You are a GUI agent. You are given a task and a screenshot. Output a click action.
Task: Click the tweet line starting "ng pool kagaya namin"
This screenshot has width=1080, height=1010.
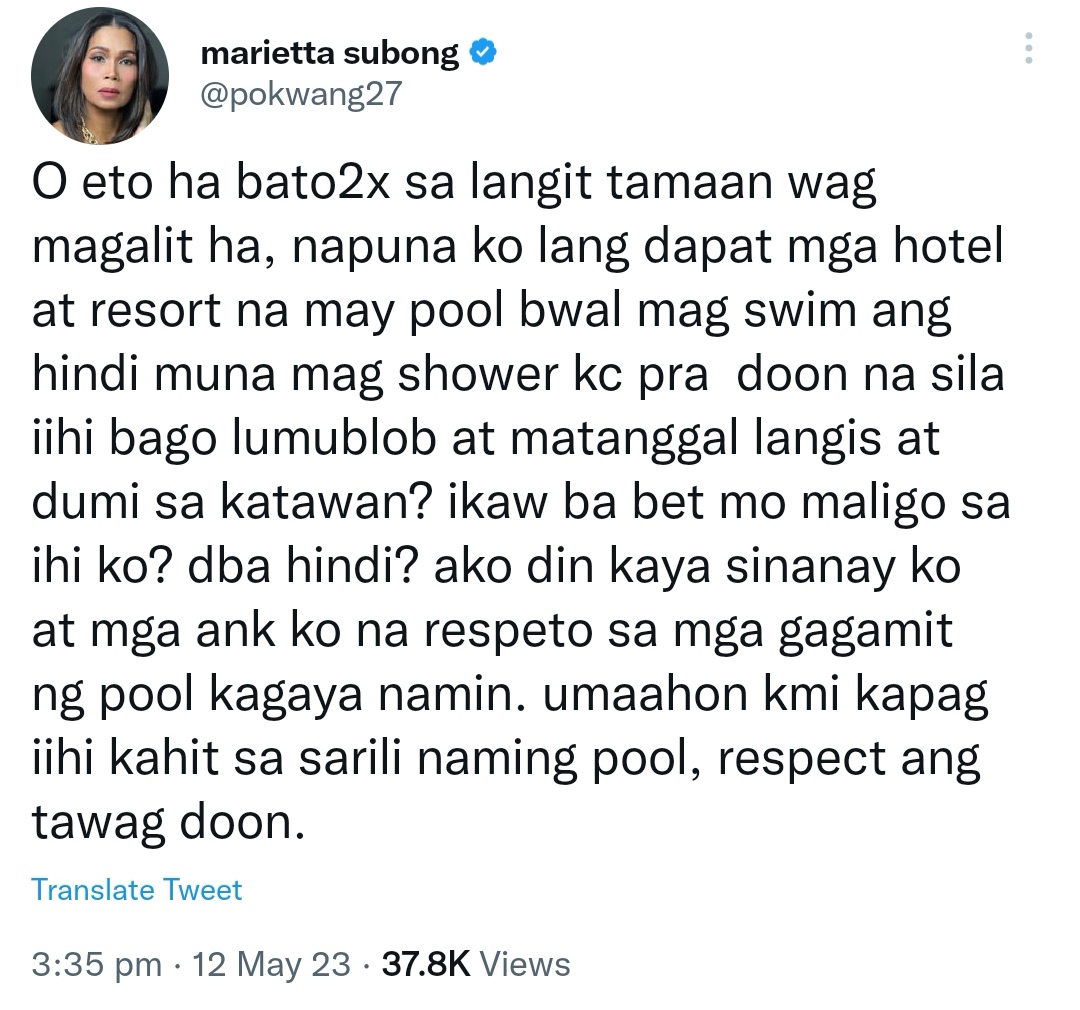[510, 694]
